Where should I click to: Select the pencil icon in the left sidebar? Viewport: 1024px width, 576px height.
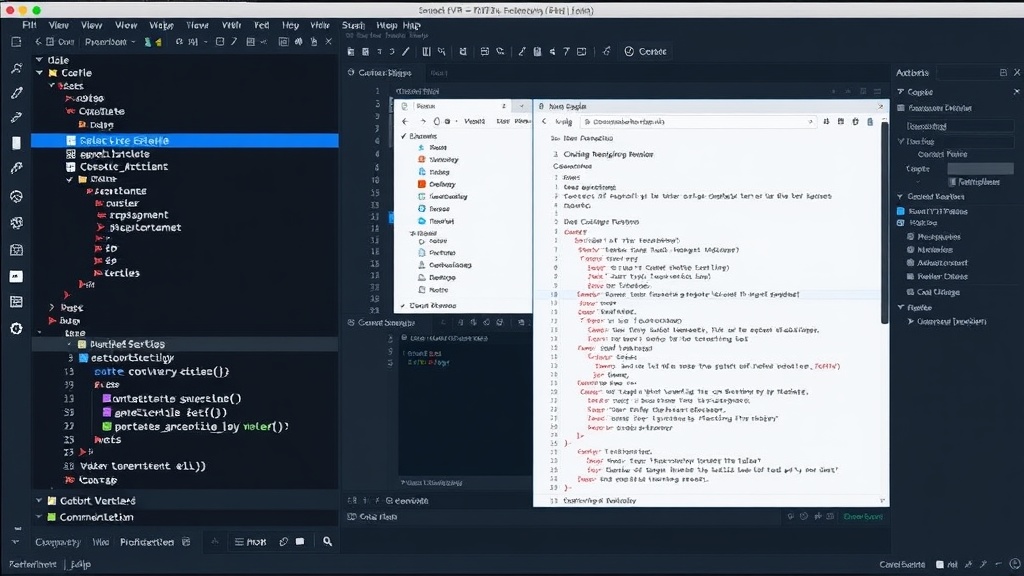tap(16, 93)
